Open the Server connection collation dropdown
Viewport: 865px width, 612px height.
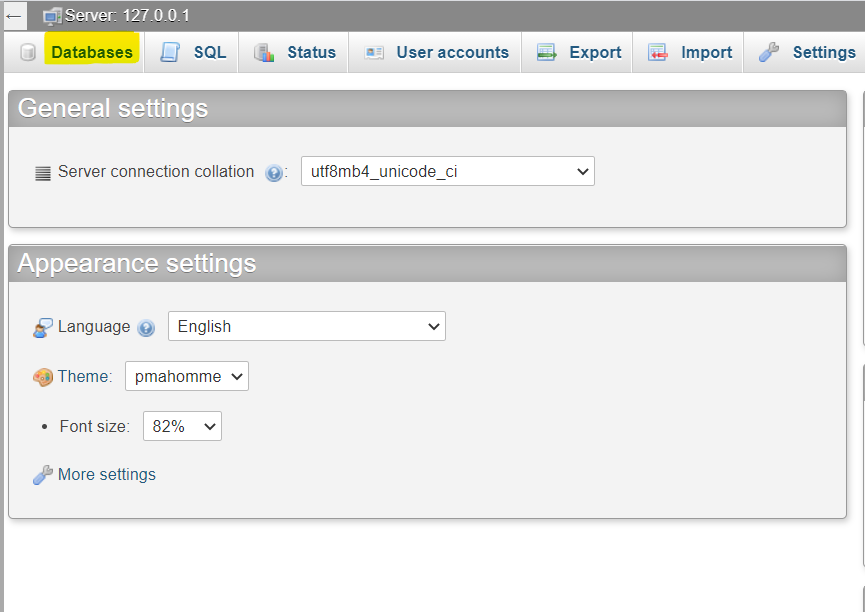pyautogui.click(x=448, y=171)
